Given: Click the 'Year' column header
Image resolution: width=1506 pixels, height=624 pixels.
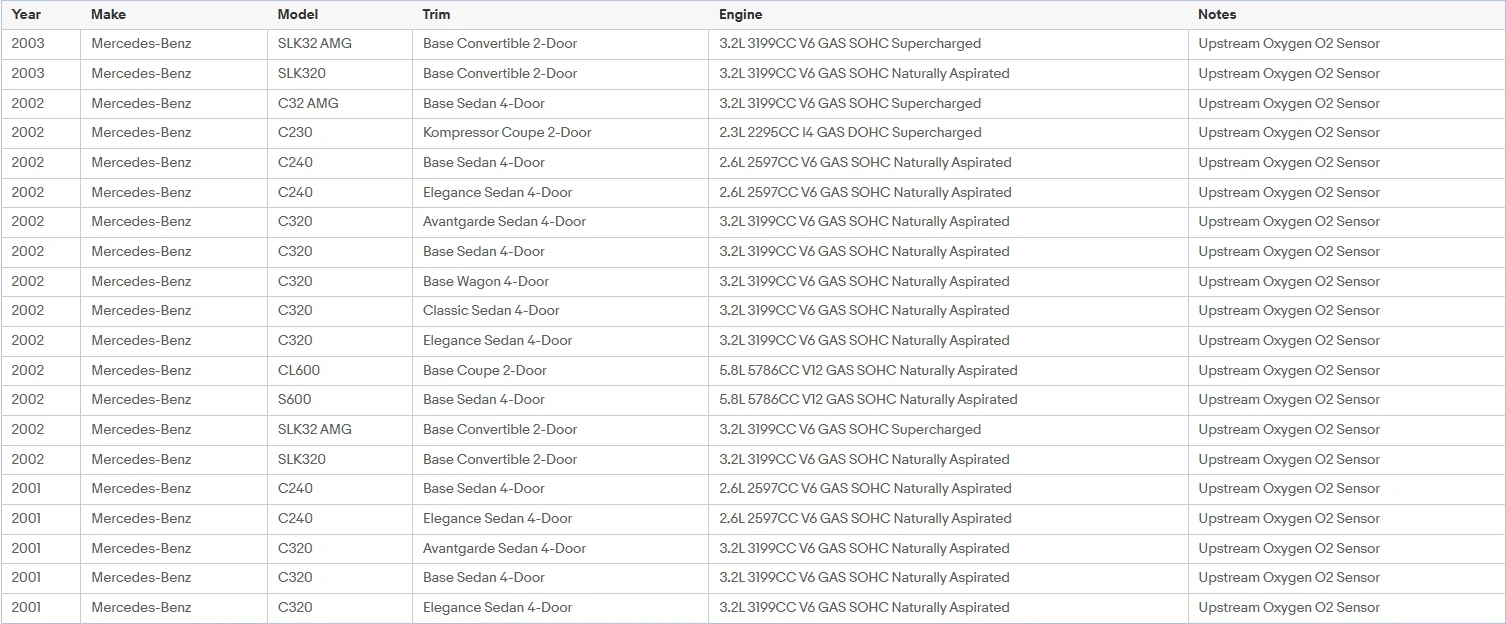Looking at the screenshot, I should [x=26, y=15].
